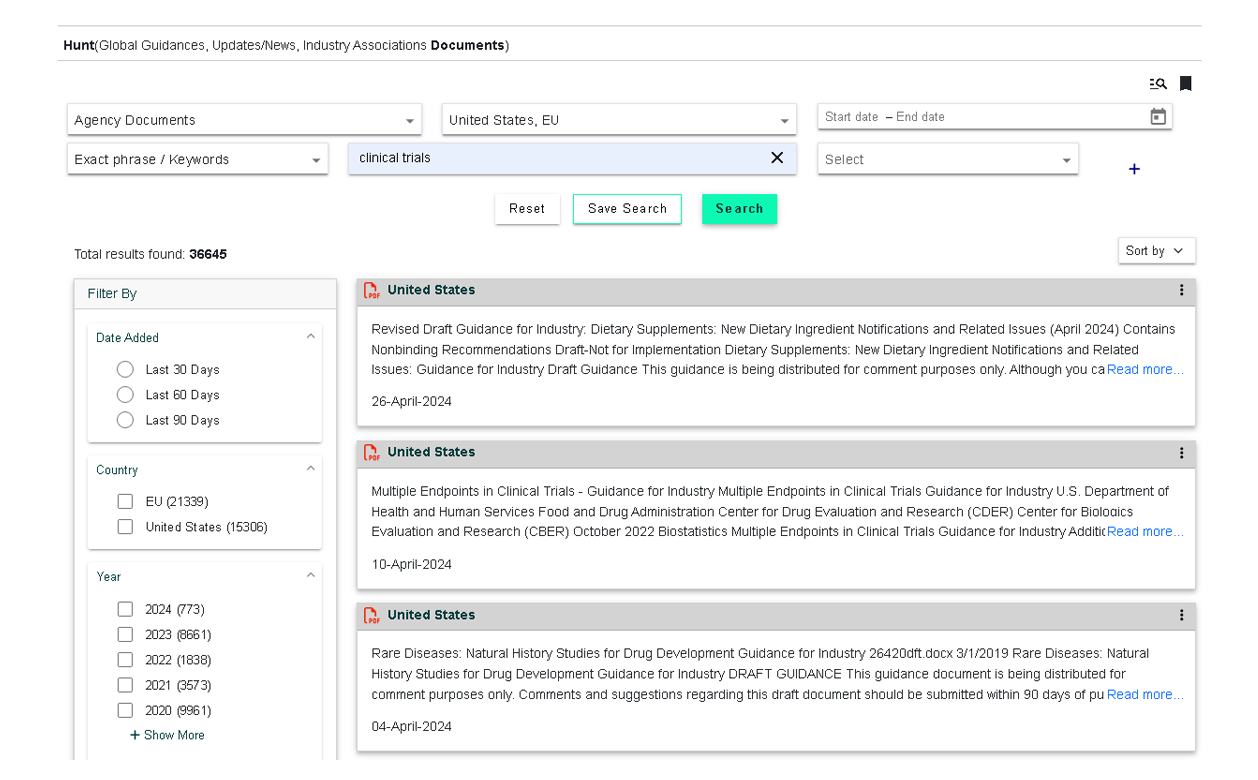Viewport: 1258px width, 780px height.
Task: Click the bookmark saved searches icon
Action: (1186, 84)
